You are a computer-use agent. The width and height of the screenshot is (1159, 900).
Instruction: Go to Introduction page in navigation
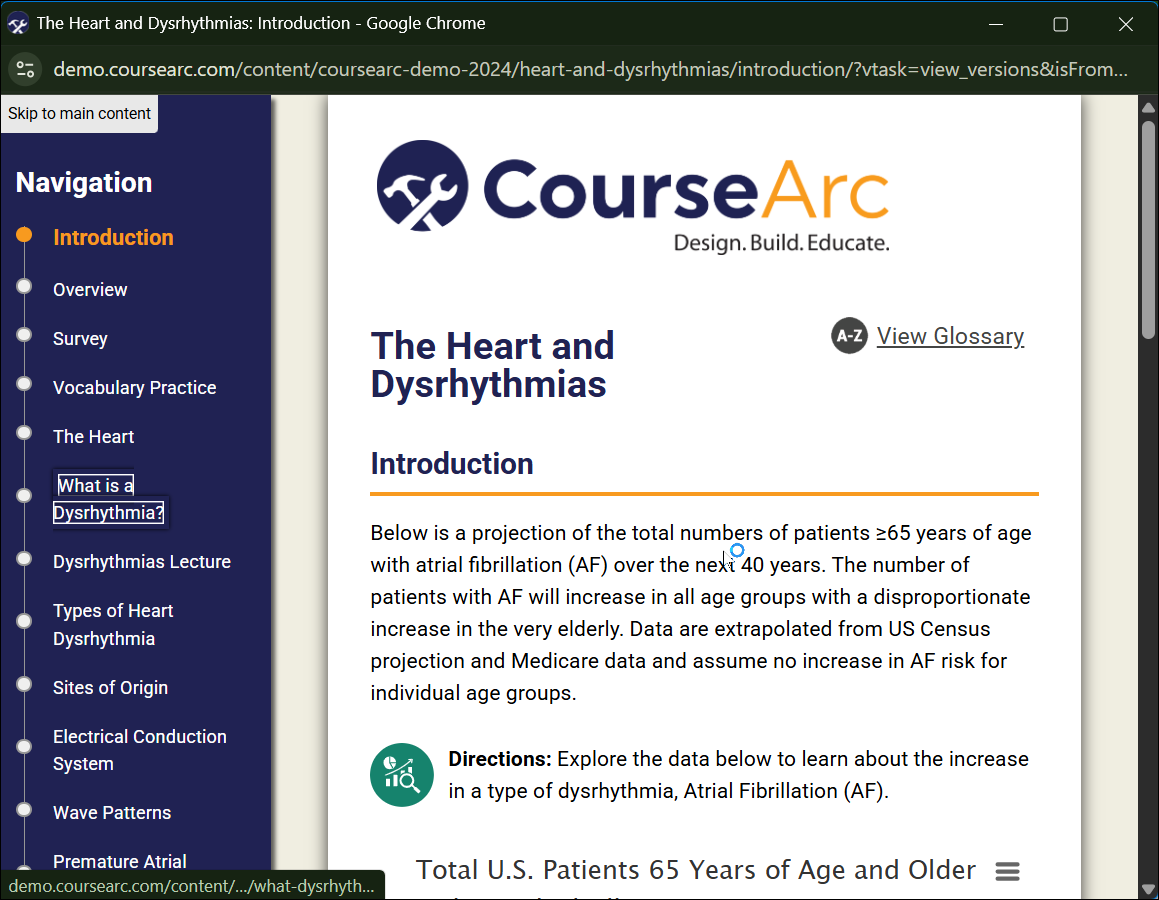113,237
